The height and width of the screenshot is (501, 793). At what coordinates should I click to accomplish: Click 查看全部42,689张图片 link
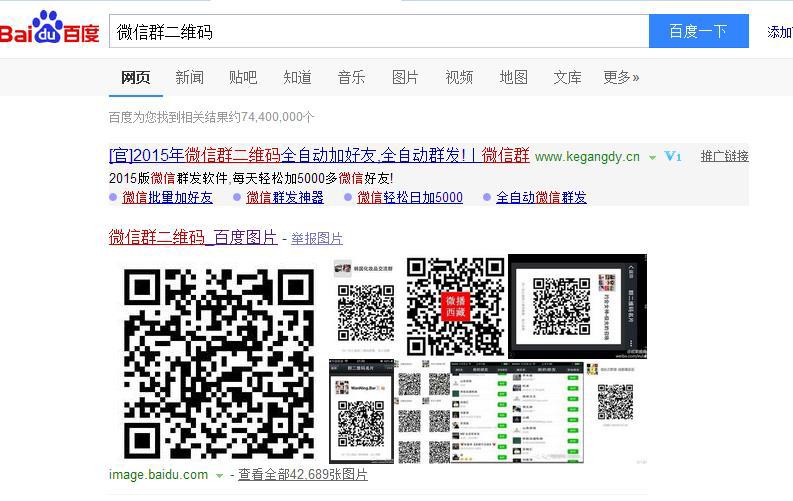click(303, 475)
